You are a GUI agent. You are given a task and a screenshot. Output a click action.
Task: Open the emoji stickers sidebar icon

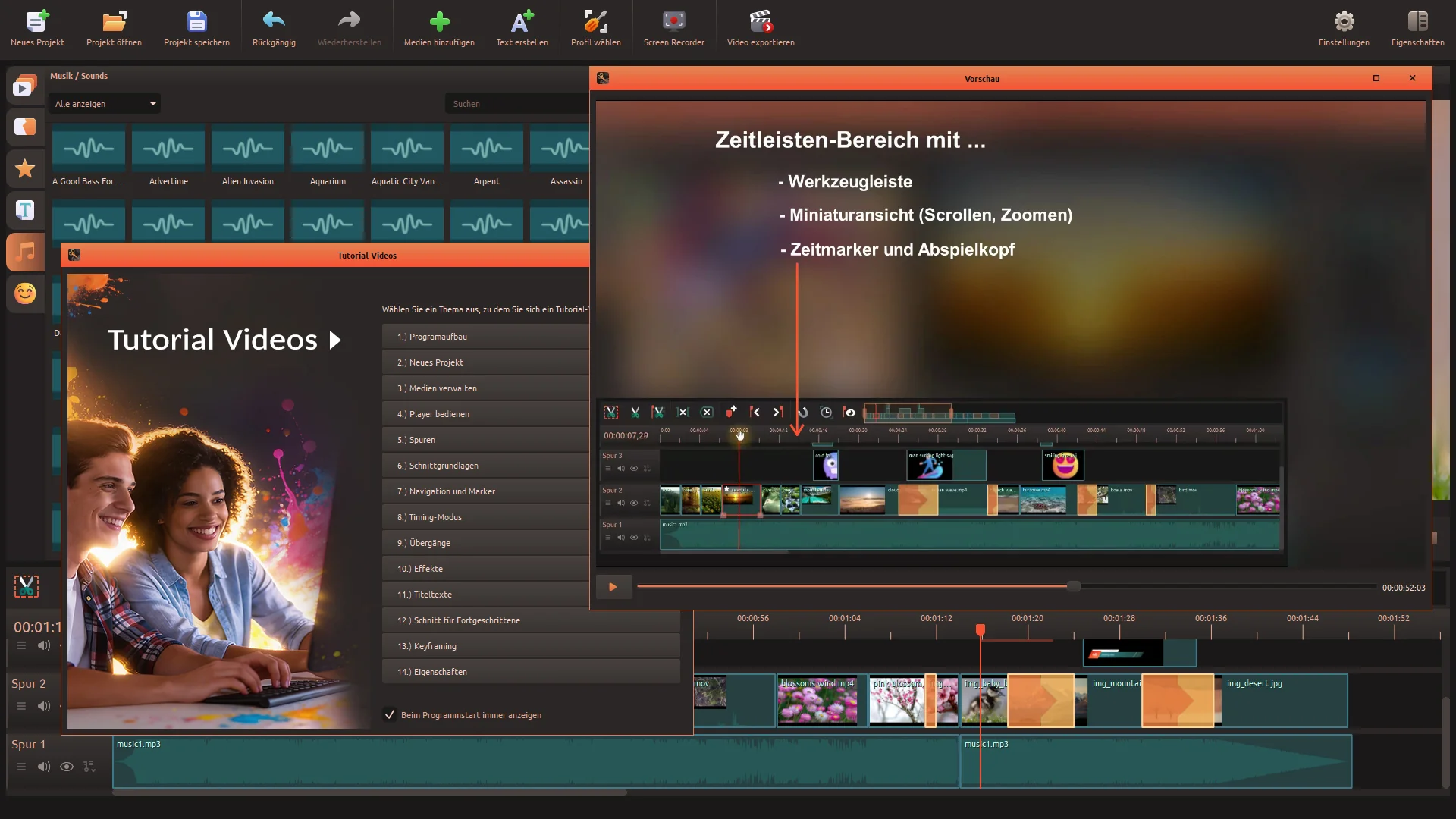pos(25,293)
